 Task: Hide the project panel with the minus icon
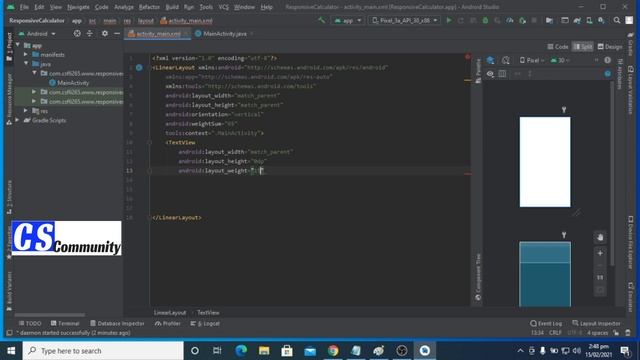[x=117, y=33]
